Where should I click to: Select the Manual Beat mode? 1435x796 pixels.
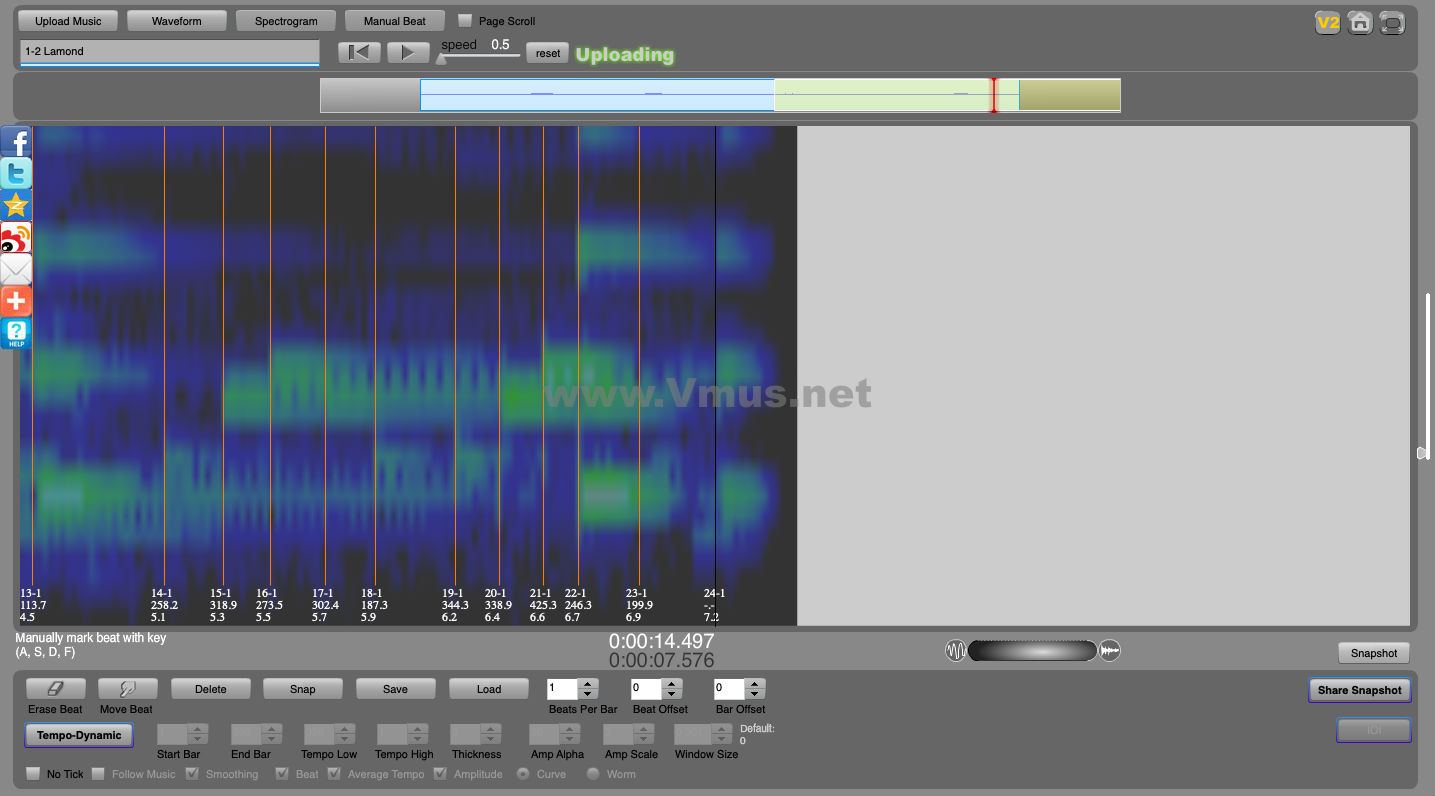pyautogui.click(x=394, y=20)
